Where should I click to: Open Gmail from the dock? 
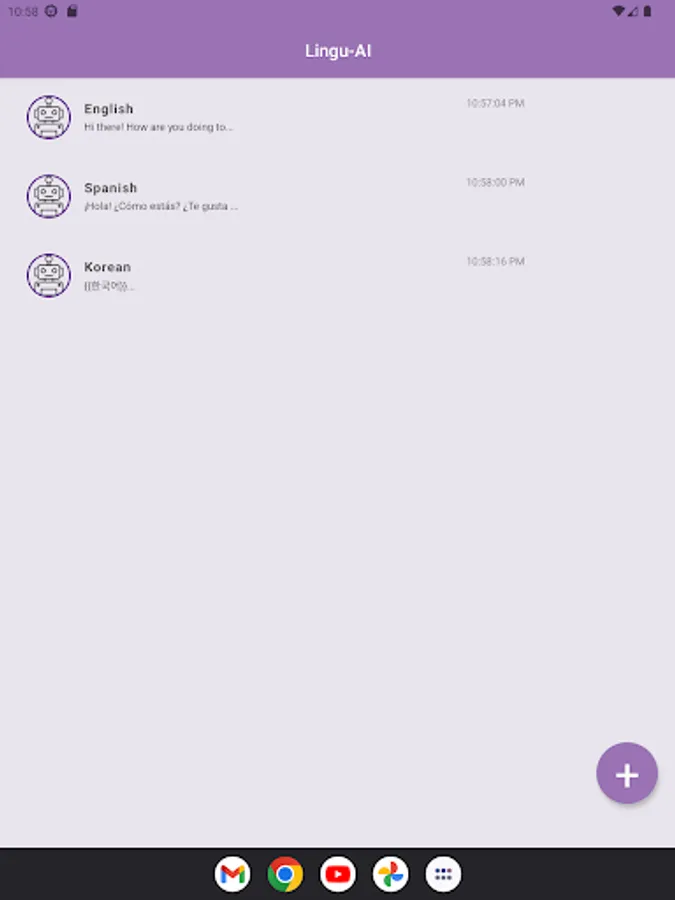pos(232,874)
